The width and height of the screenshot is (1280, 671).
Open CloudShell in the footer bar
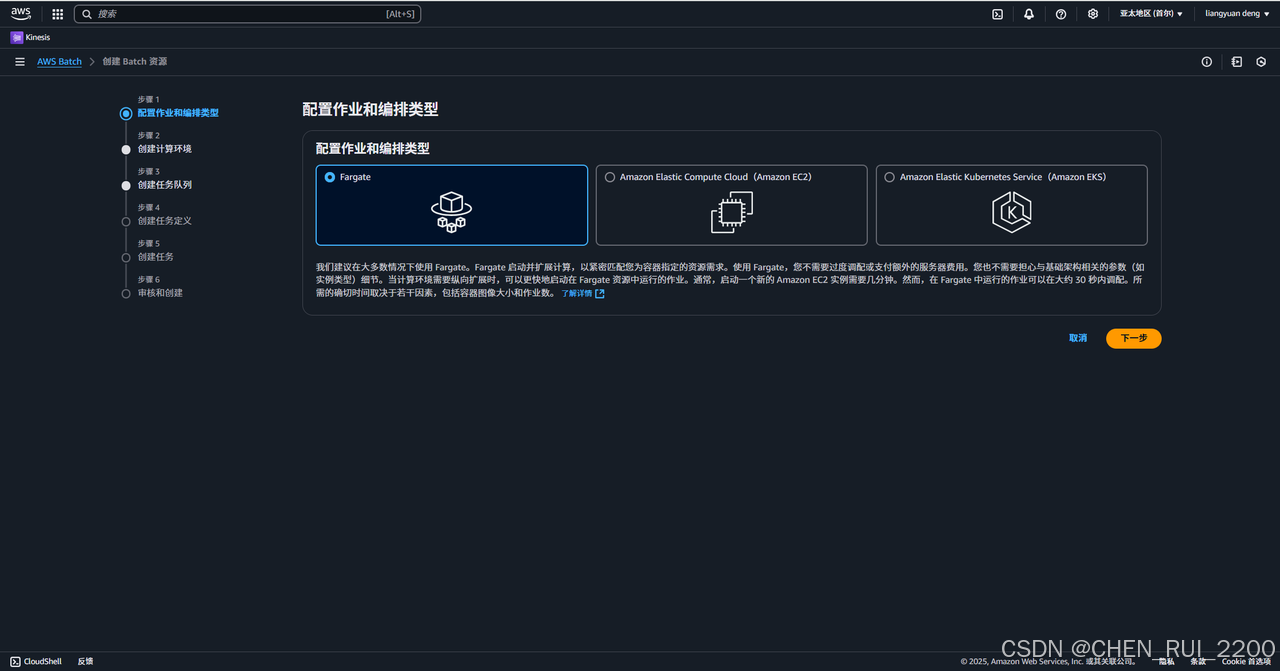pyautogui.click(x=36, y=661)
